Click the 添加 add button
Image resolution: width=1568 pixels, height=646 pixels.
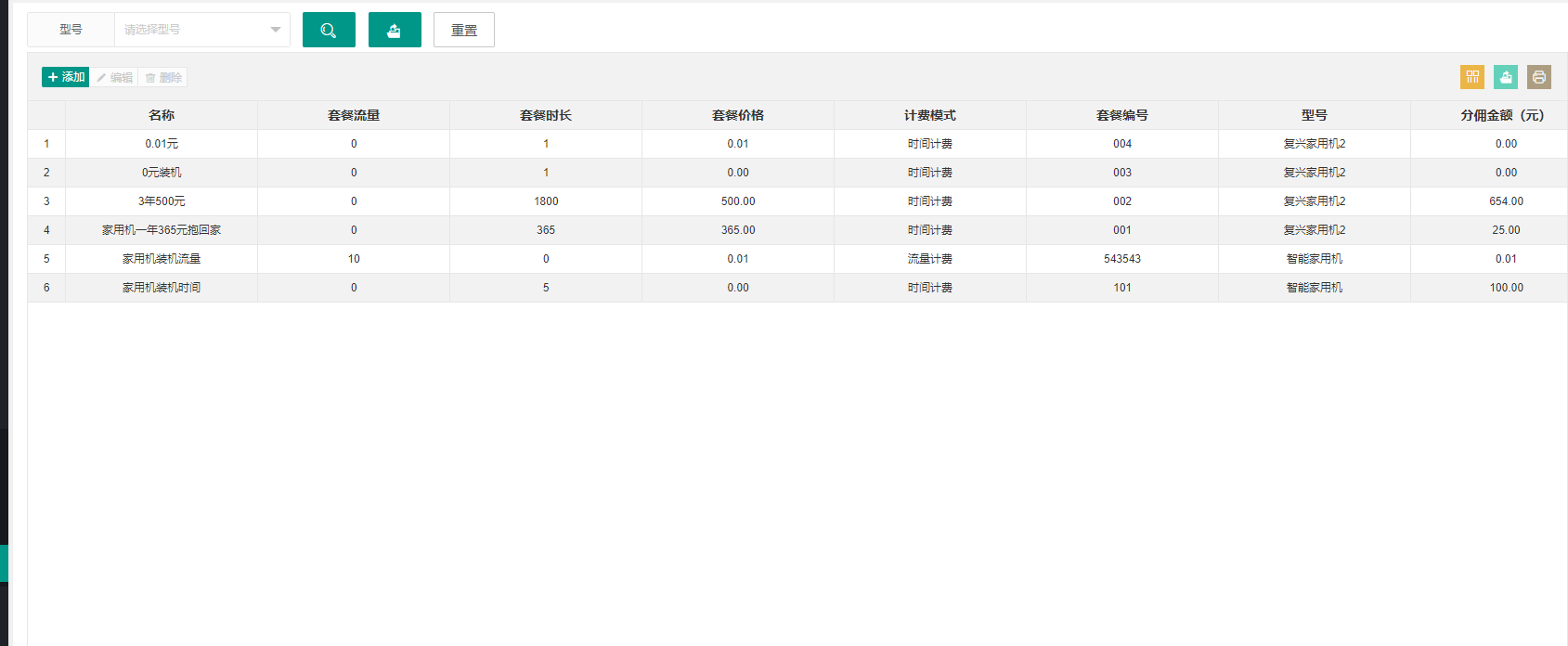[66, 77]
